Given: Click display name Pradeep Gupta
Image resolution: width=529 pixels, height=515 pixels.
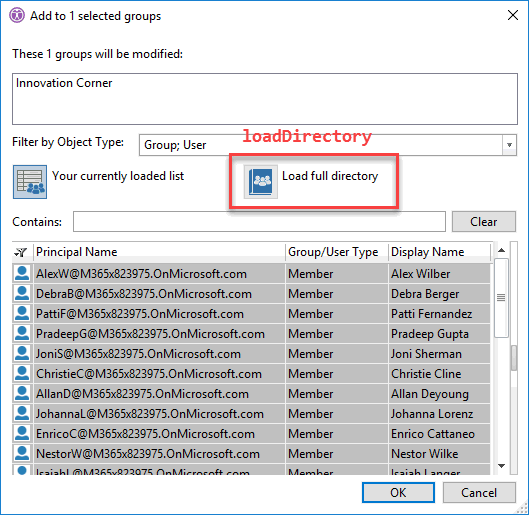Looking at the screenshot, I should coord(430,334).
